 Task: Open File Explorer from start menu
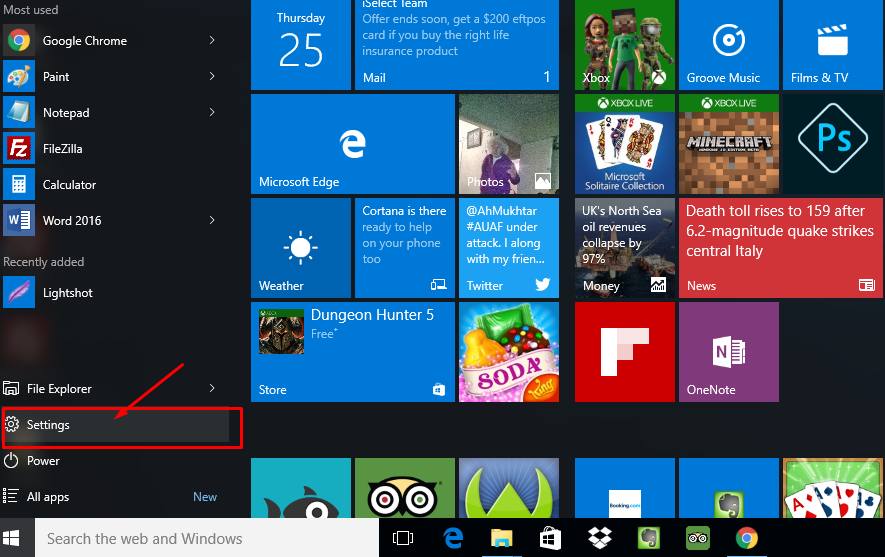pos(115,388)
